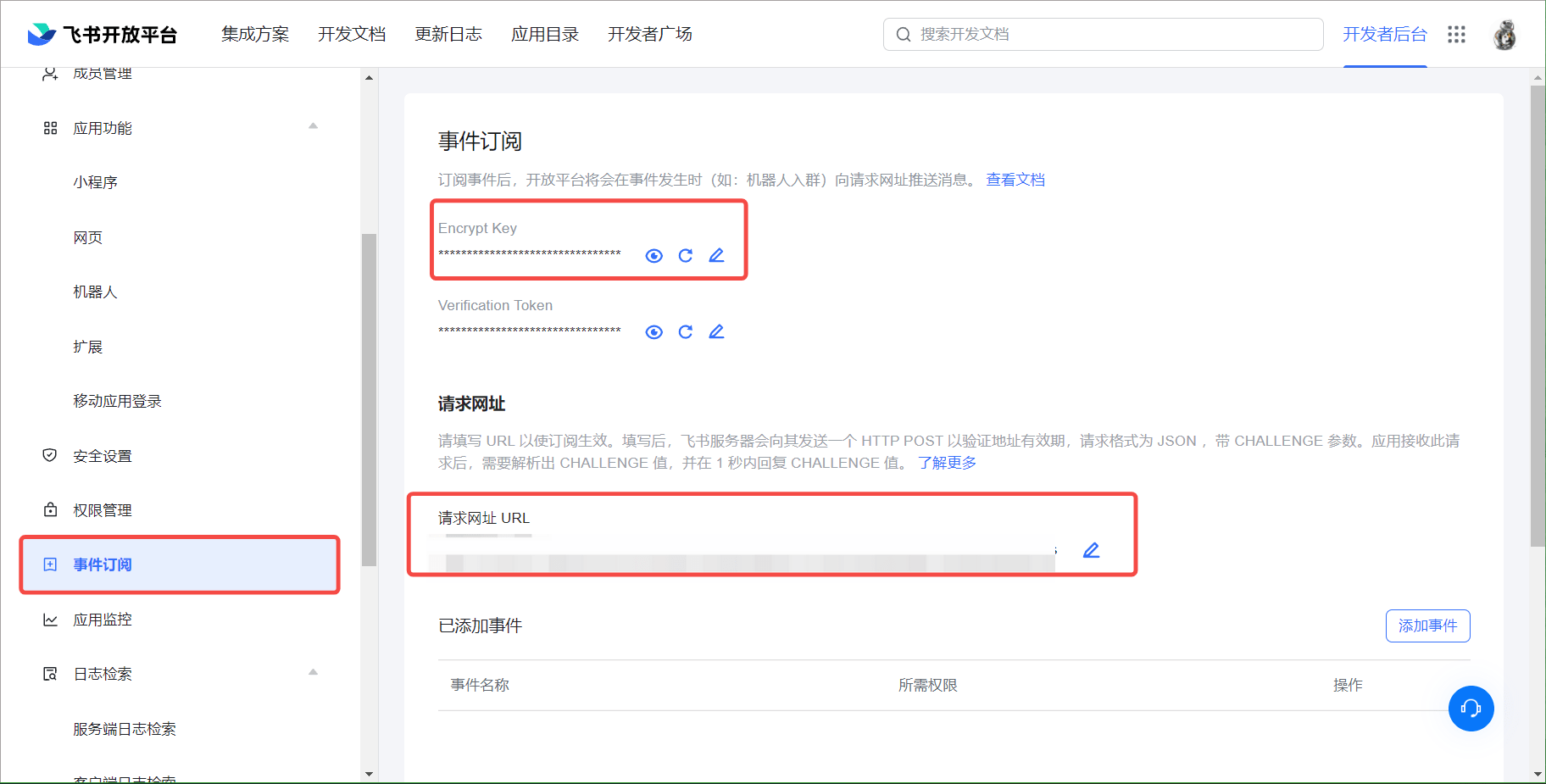The image size is (1546, 784).
Task: Click the 添加事件 button
Action: 1427,626
